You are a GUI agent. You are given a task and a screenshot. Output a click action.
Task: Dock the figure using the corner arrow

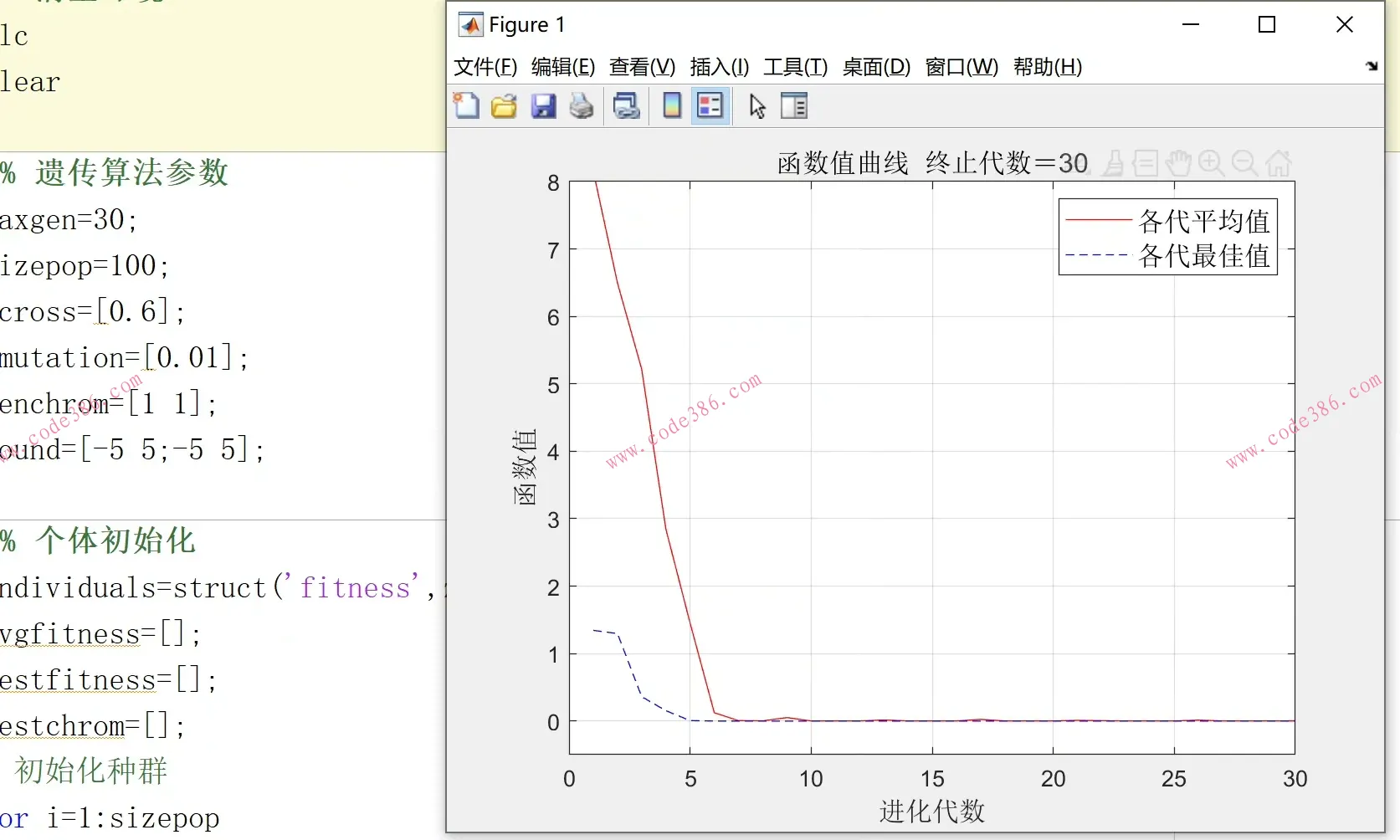point(1372,66)
